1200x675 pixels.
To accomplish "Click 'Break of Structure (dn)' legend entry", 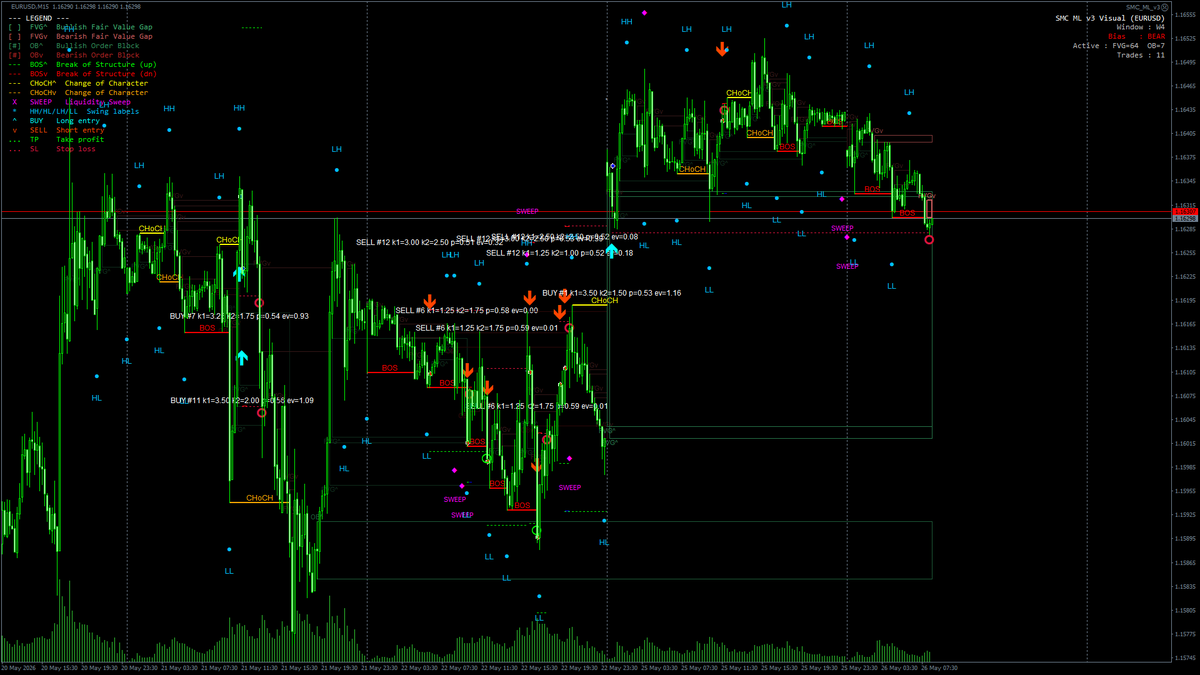I will (x=83, y=73).
